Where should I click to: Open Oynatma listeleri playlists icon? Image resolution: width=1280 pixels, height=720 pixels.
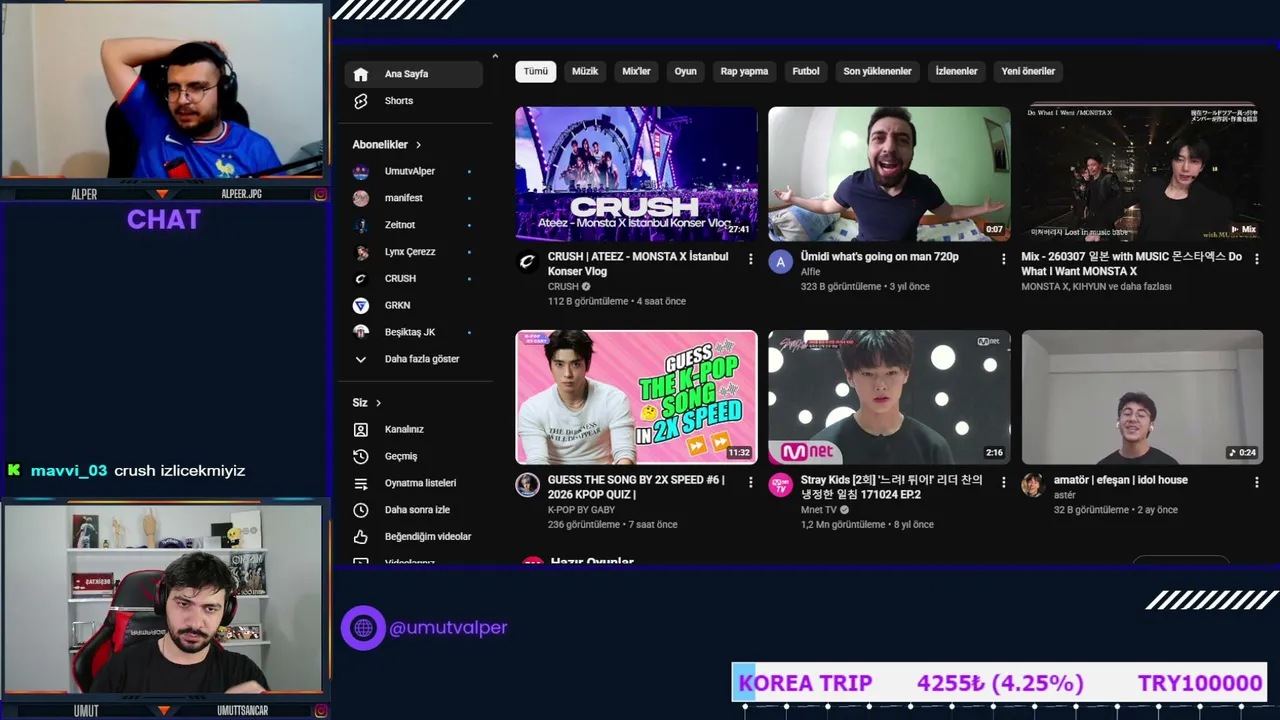click(361, 483)
